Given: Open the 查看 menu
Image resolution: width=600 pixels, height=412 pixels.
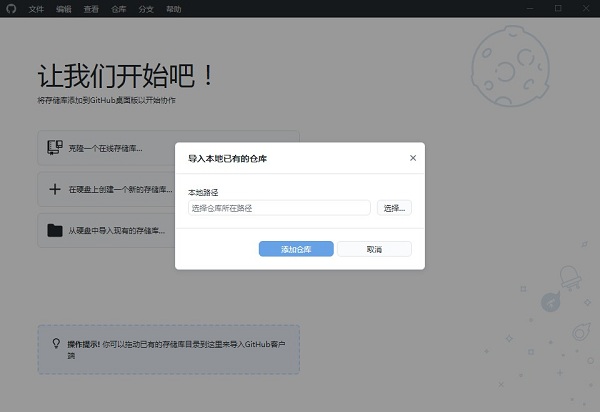Looking at the screenshot, I should (x=91, y=9).
